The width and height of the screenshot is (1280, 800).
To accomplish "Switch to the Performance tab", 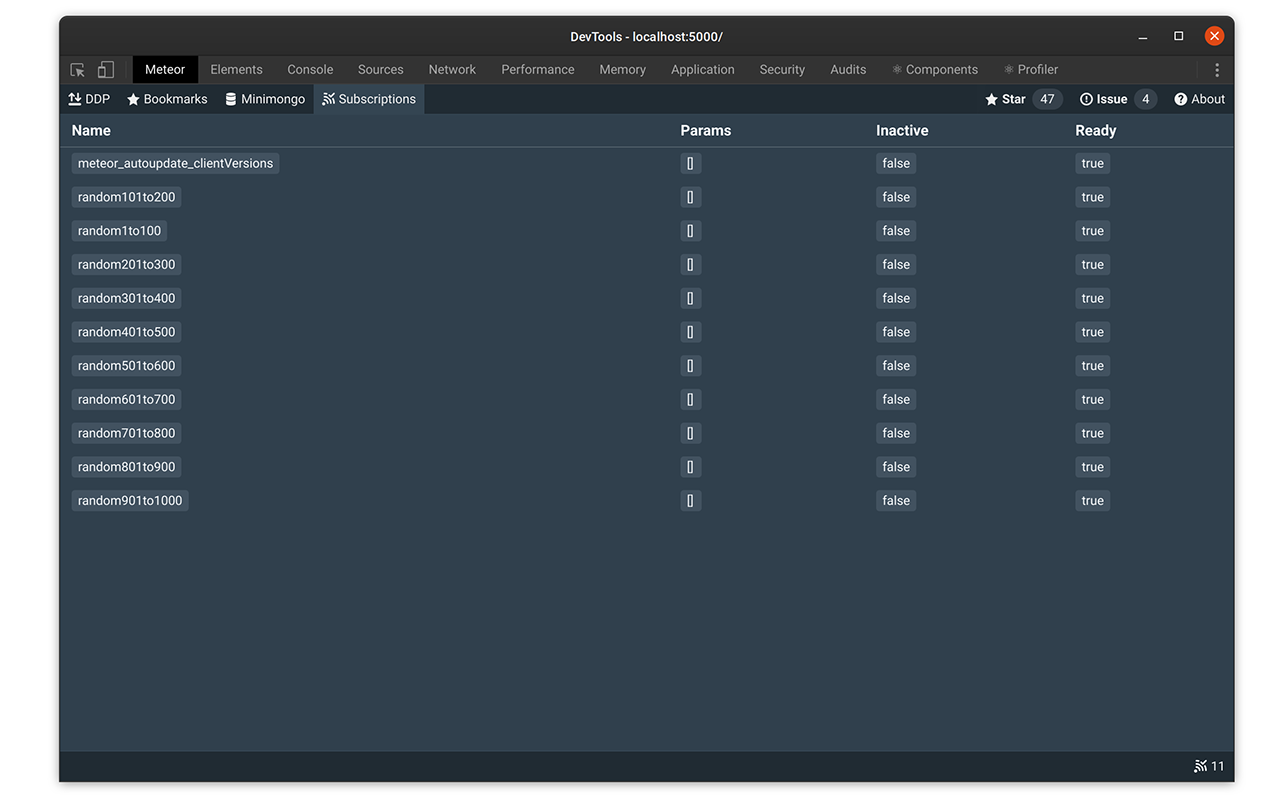I will pyautogui.click(x=538, y=70).
